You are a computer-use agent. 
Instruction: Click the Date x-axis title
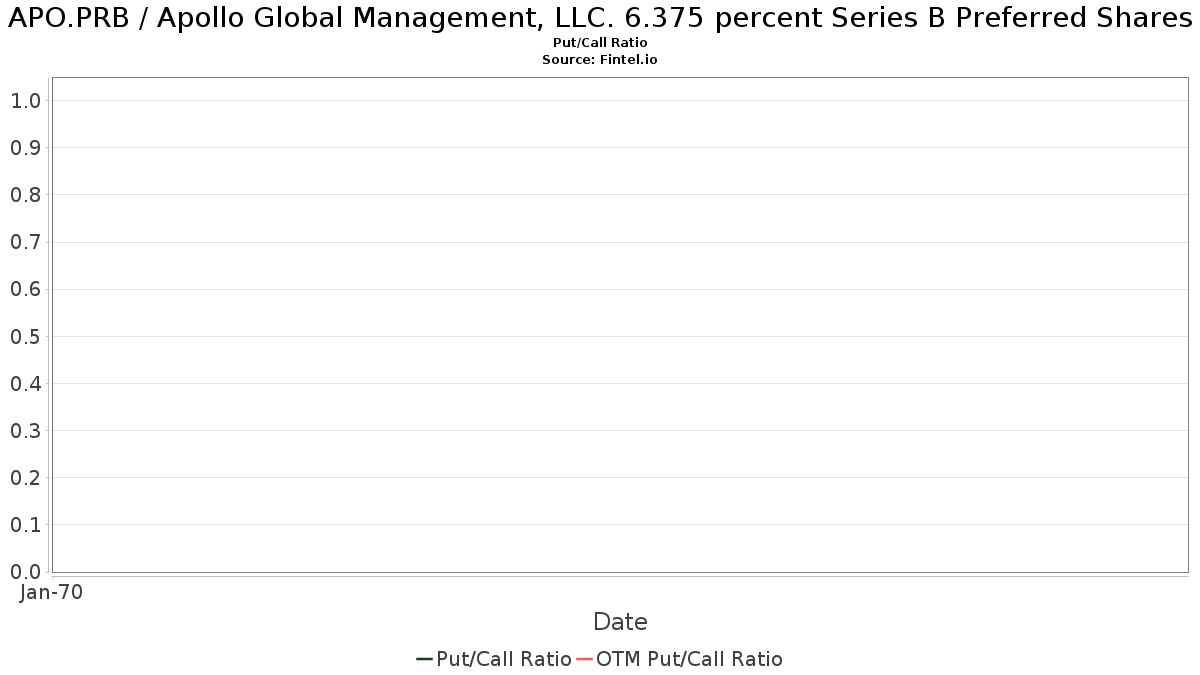(x=620, y=622)
